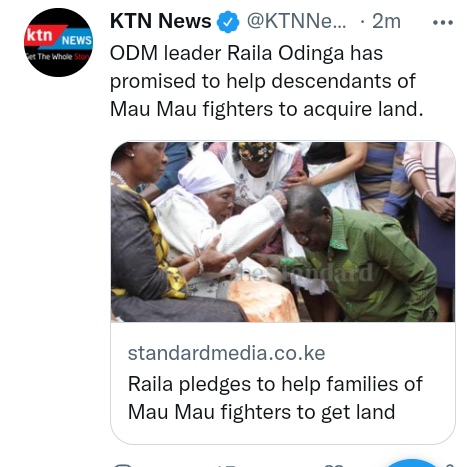Open the link card photo thumbnail
476x467 pixels.
tap(283, 232)
